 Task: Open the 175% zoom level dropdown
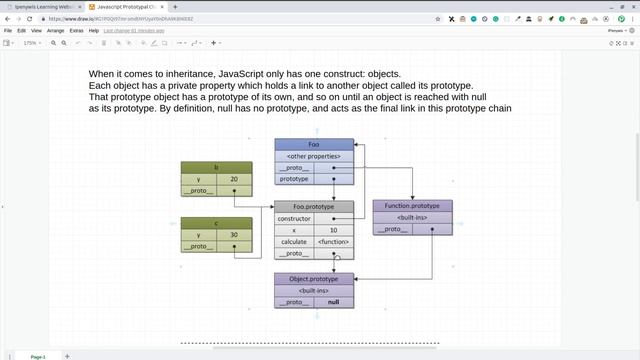click(32, 43)
